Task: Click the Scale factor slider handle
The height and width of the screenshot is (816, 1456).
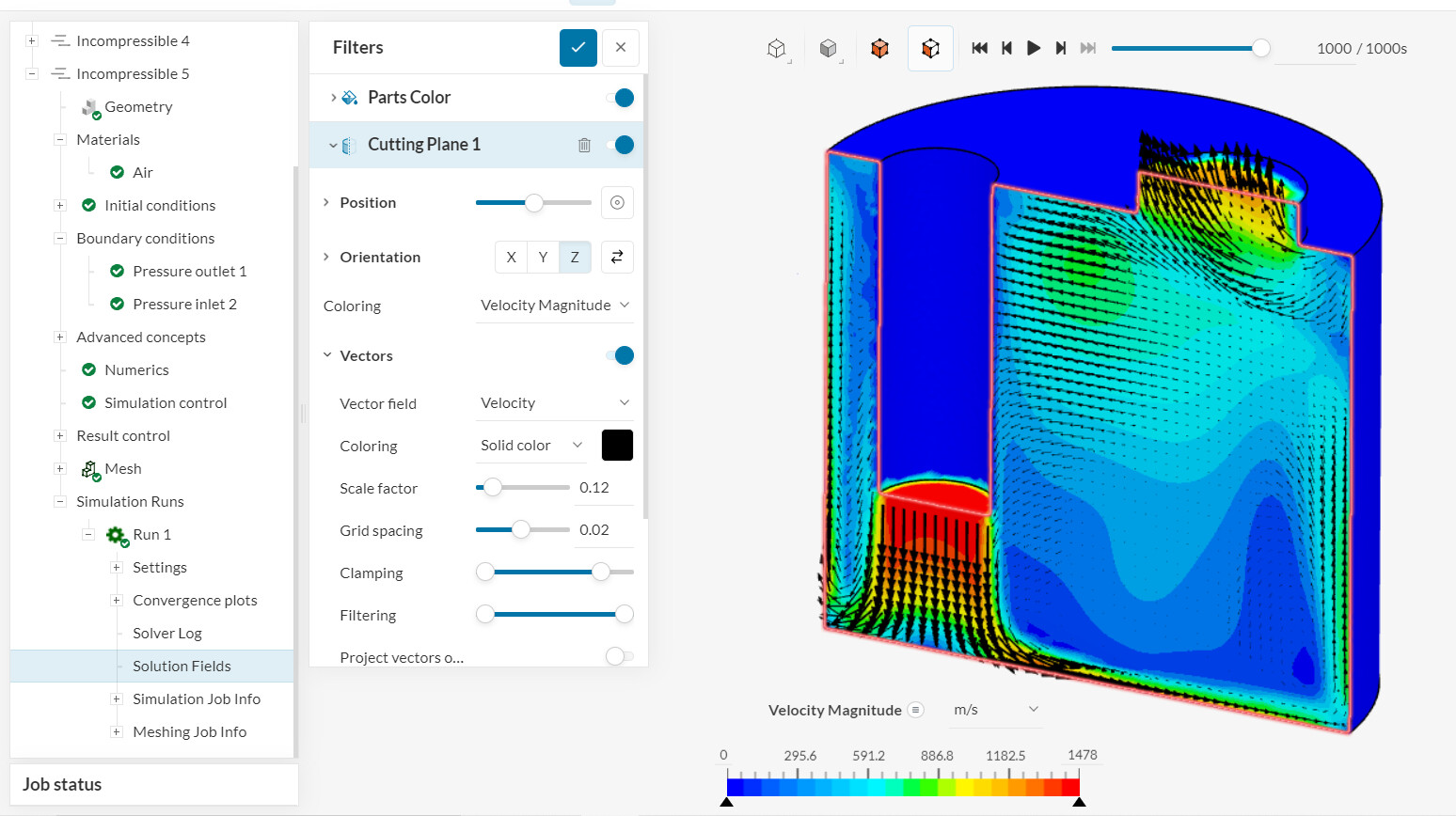Action: pyautogui.click(x=492, y=488)
